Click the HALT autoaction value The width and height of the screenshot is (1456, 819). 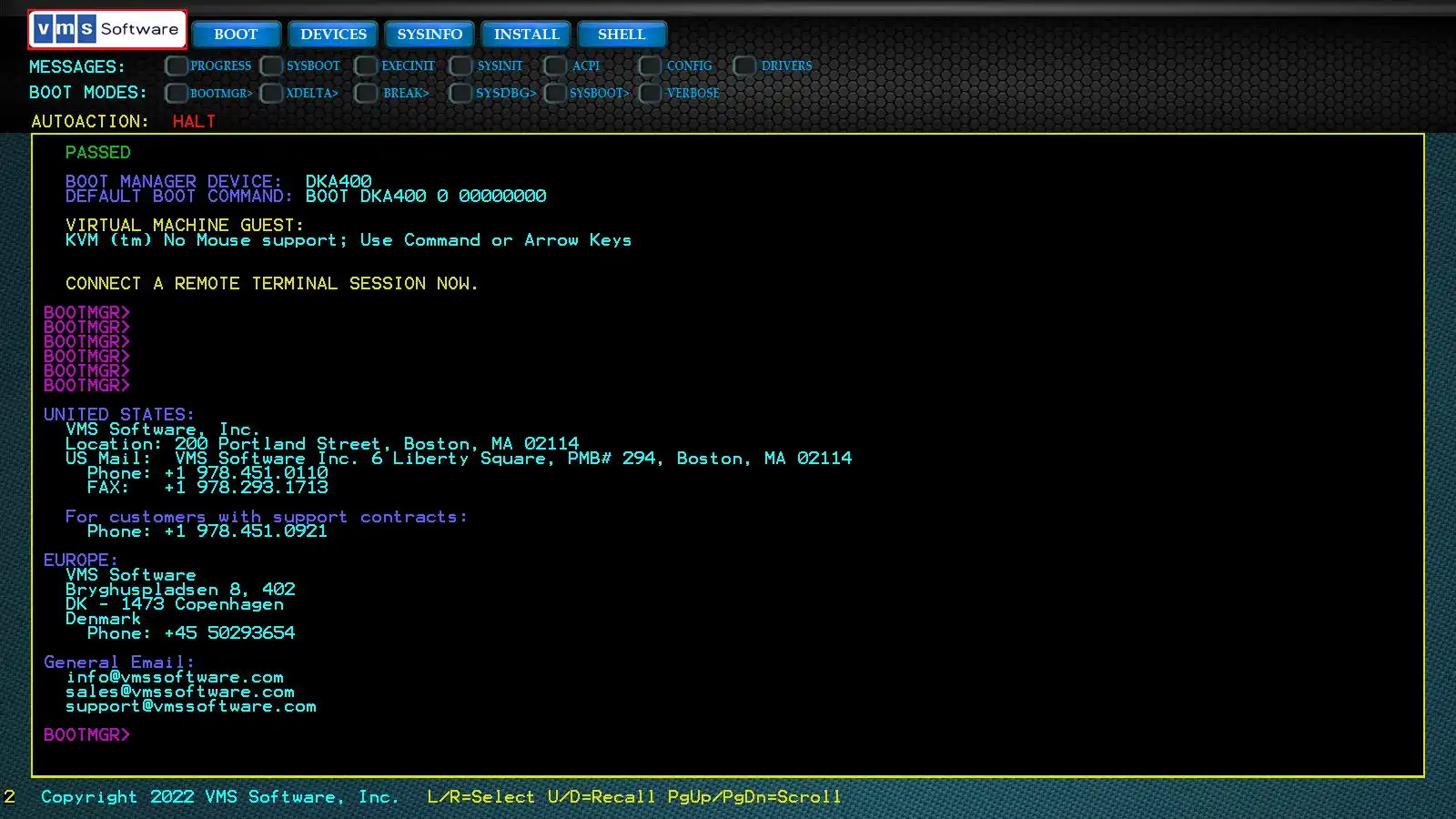194,121
